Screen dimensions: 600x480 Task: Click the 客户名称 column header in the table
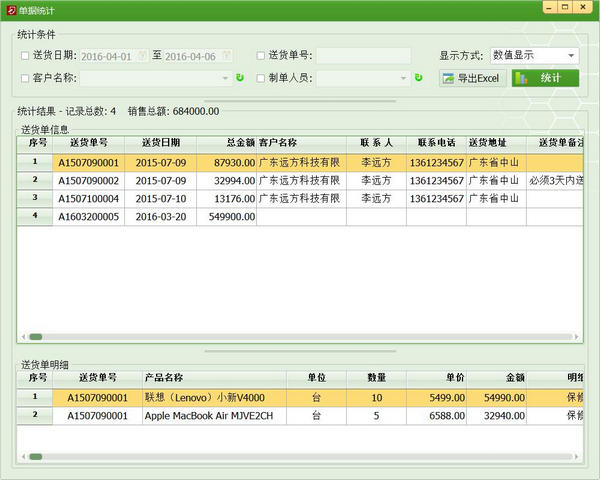(x=302, y=143)
